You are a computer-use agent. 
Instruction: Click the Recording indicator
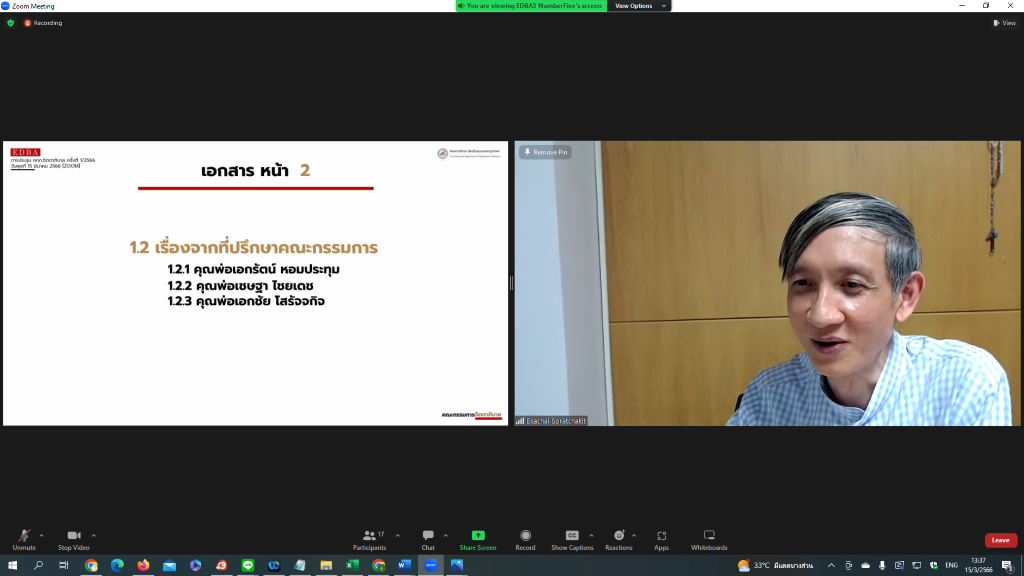point(43,23)
